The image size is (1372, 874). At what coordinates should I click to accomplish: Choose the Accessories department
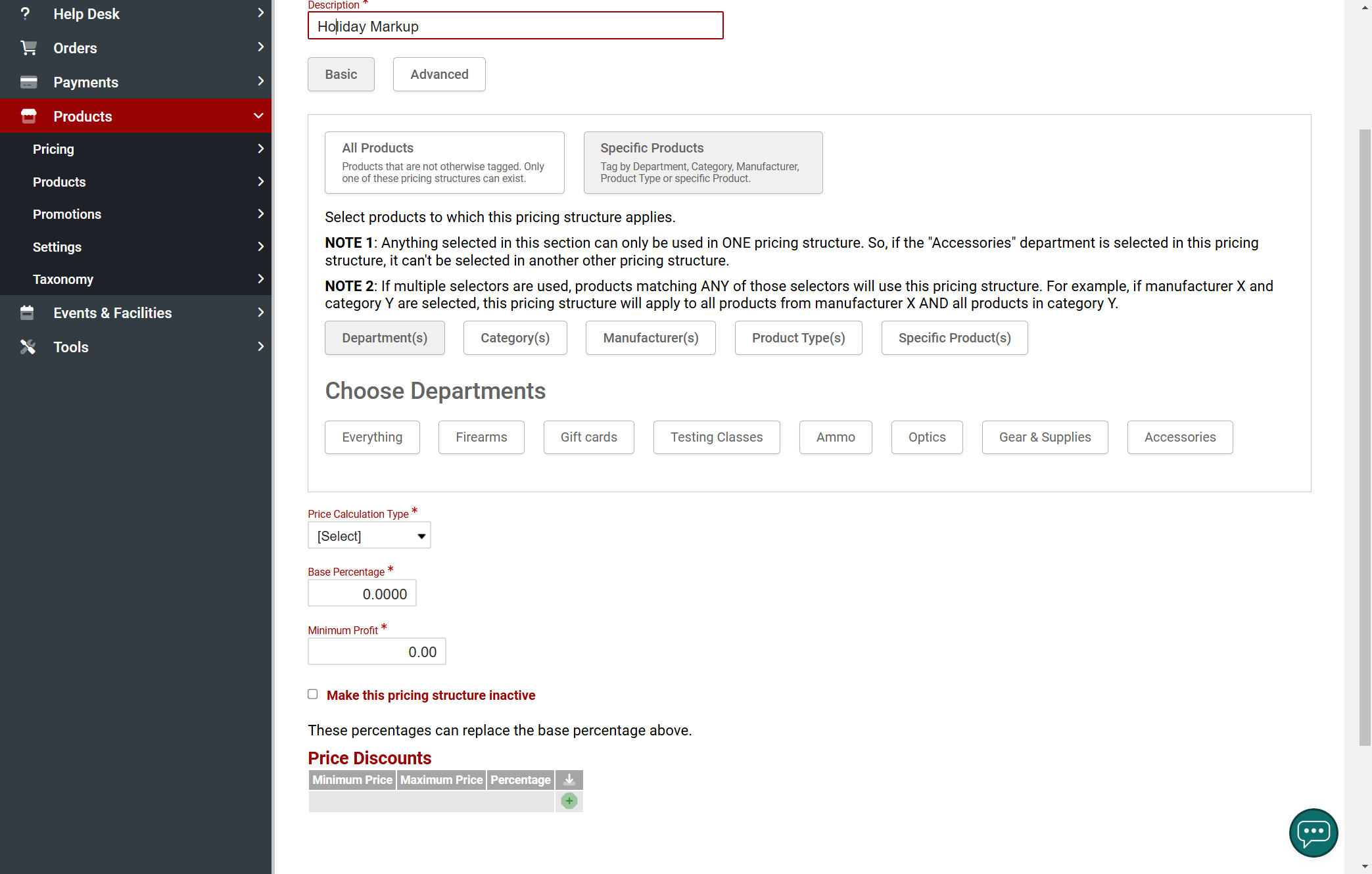click(1180, 437)
